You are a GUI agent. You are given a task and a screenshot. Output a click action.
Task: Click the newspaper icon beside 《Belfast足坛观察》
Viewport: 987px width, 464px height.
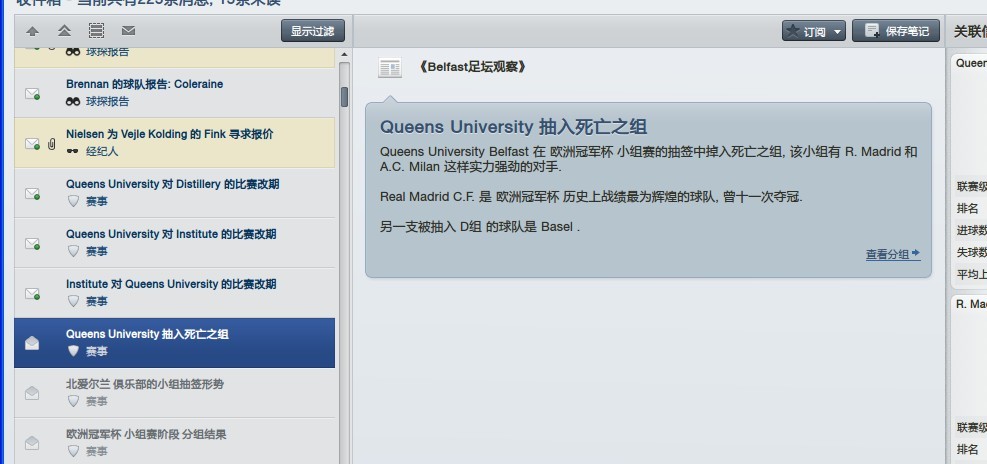390,68
